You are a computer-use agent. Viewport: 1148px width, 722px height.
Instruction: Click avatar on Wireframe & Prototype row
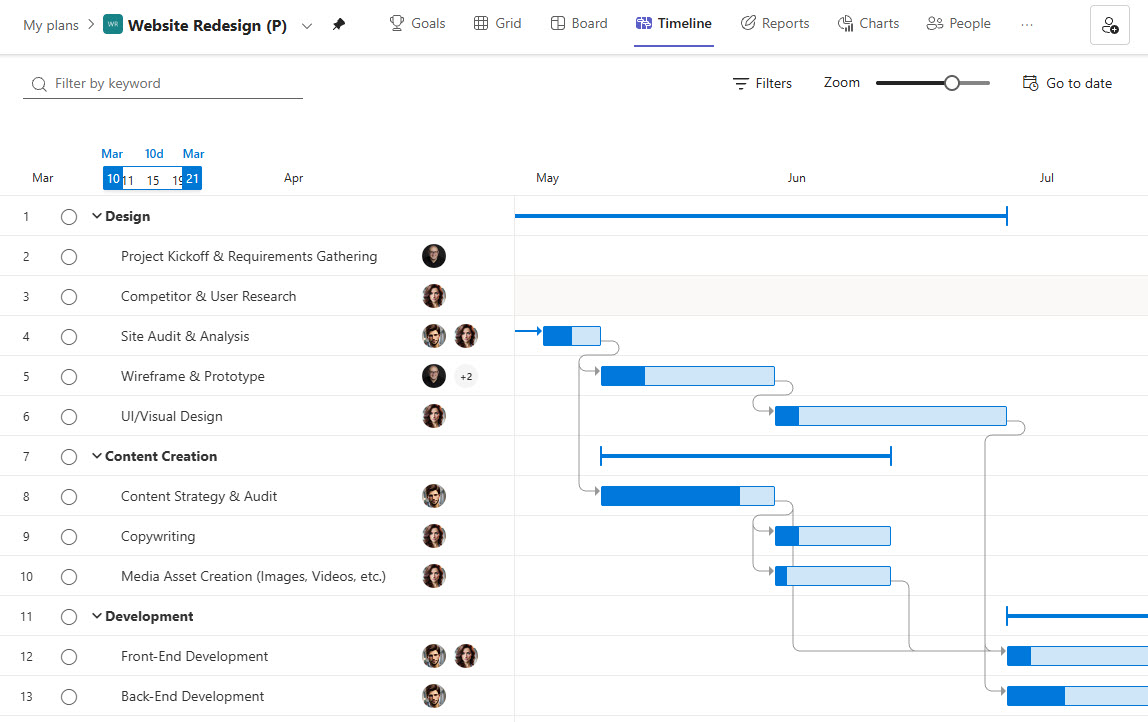pos(433,376)
